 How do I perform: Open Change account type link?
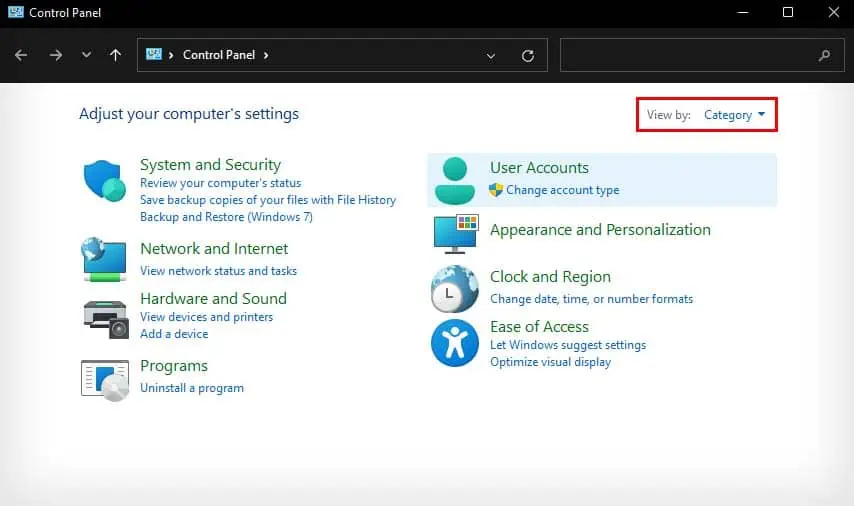coord(563,190)
